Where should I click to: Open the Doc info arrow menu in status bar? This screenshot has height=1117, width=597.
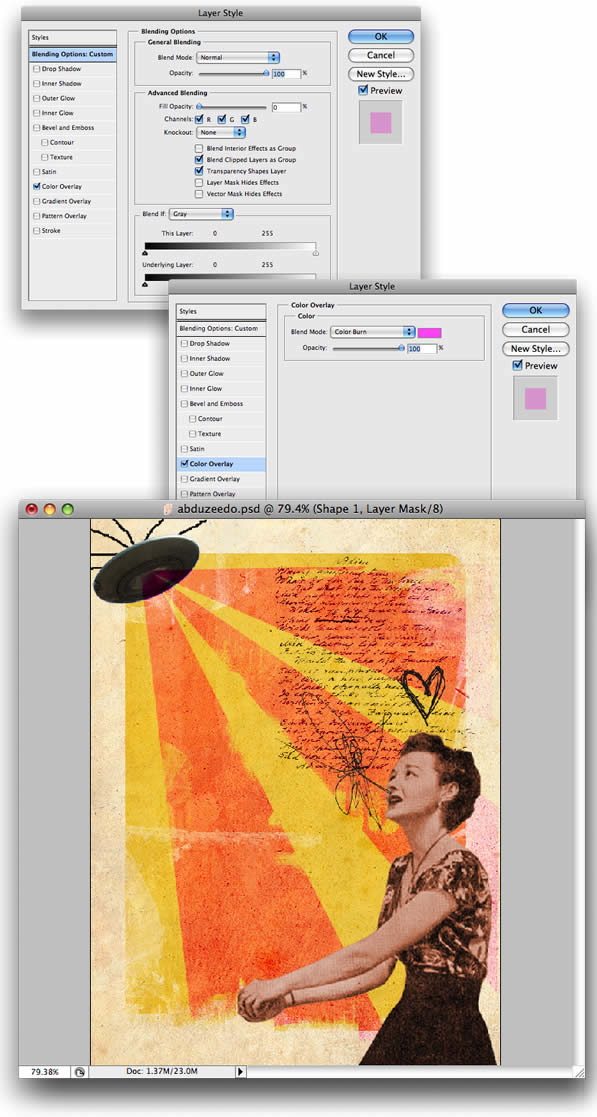(240, 1071)
